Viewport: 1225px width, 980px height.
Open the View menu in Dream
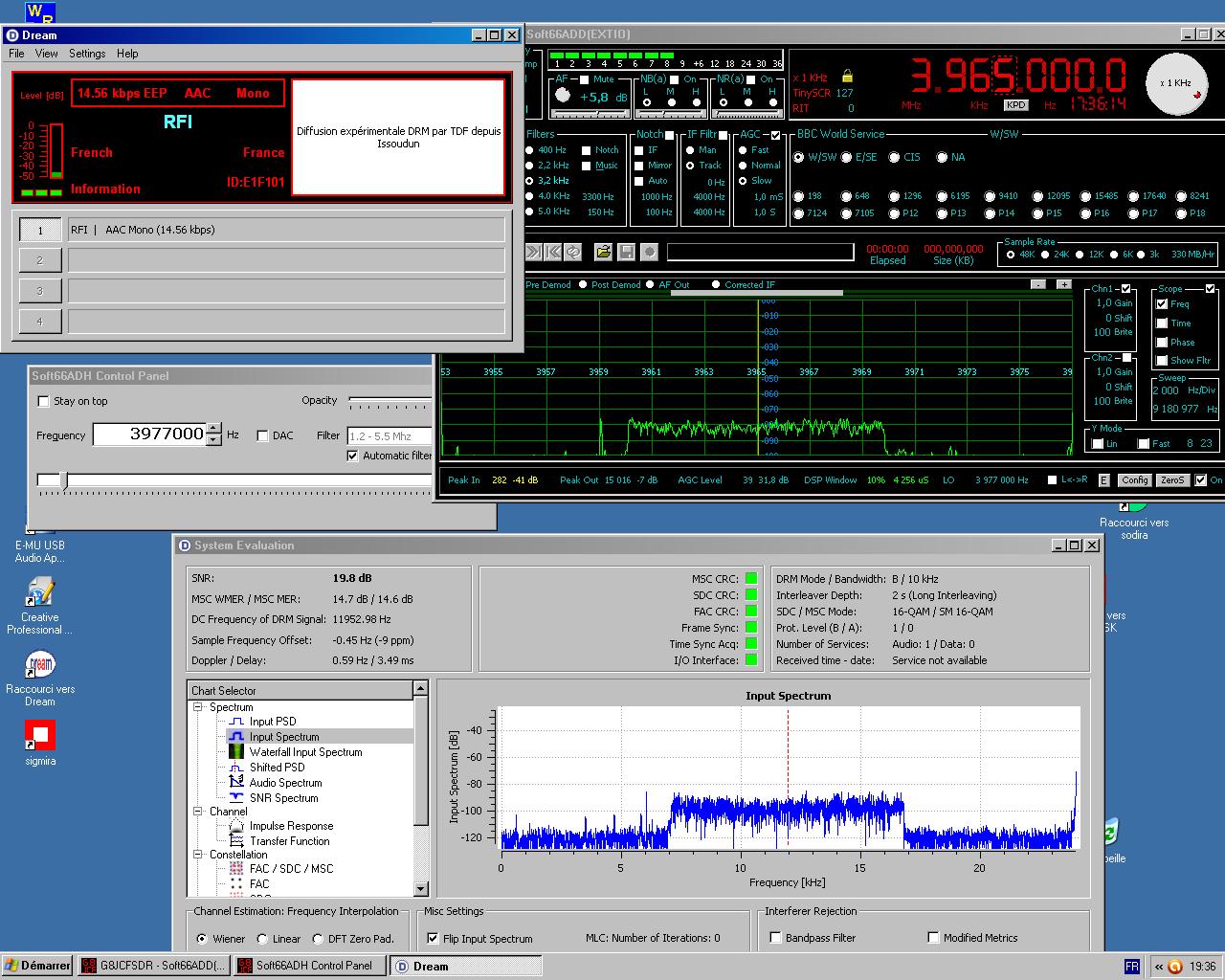click(46, 54)
